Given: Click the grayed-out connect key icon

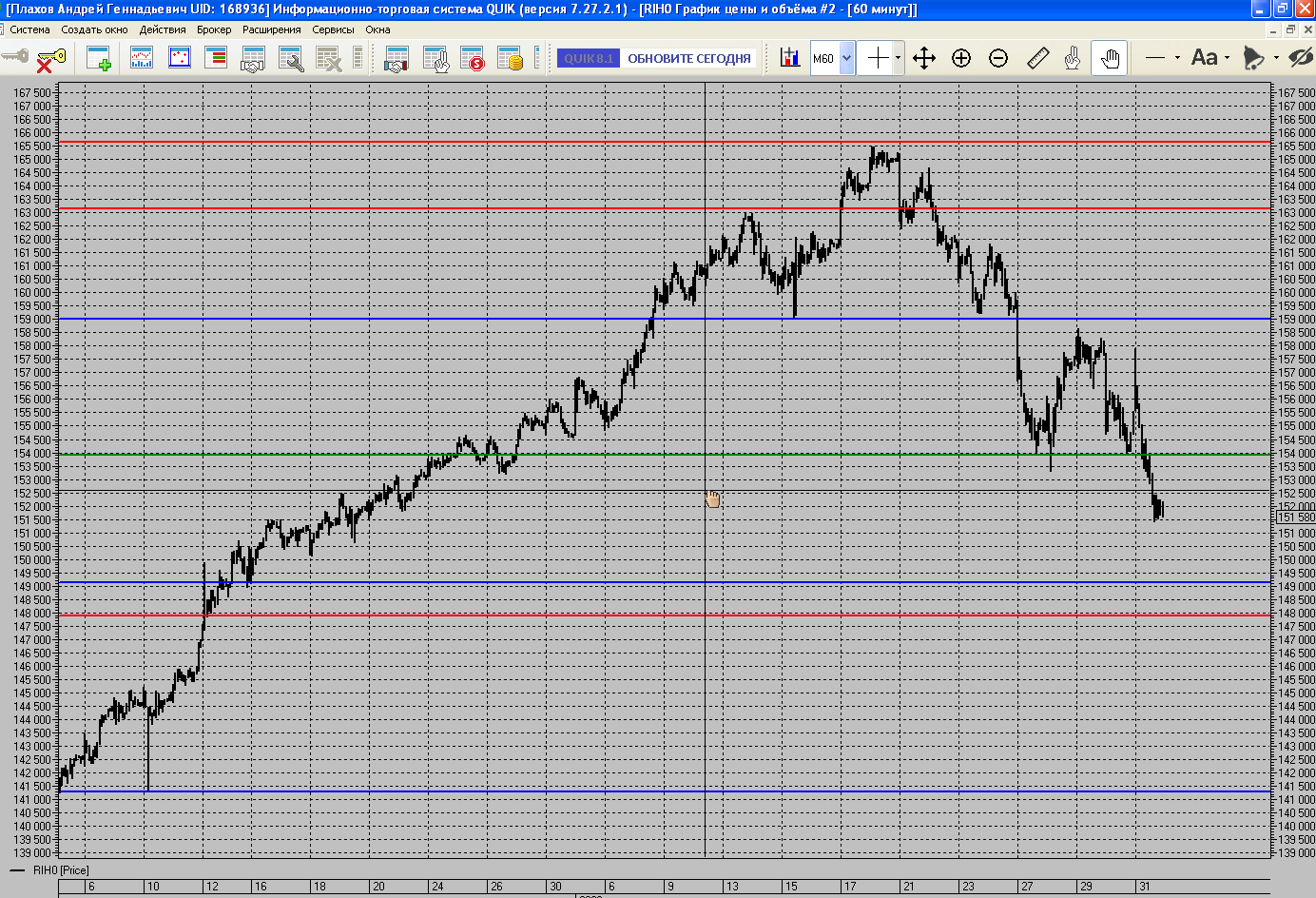Looking at the screenshot, I should click(15, 57).
